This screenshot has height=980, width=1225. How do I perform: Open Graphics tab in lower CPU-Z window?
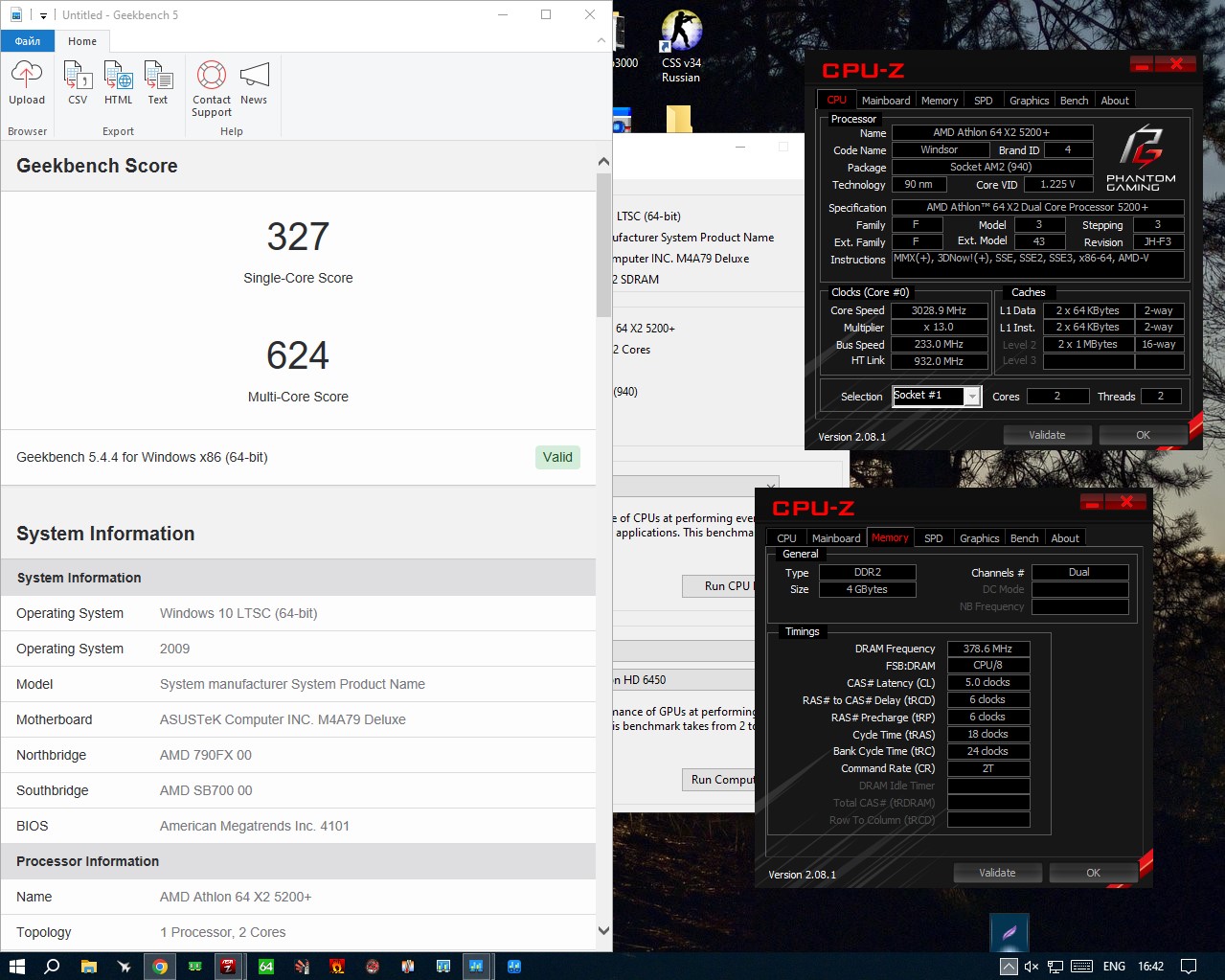pos(980,538)
